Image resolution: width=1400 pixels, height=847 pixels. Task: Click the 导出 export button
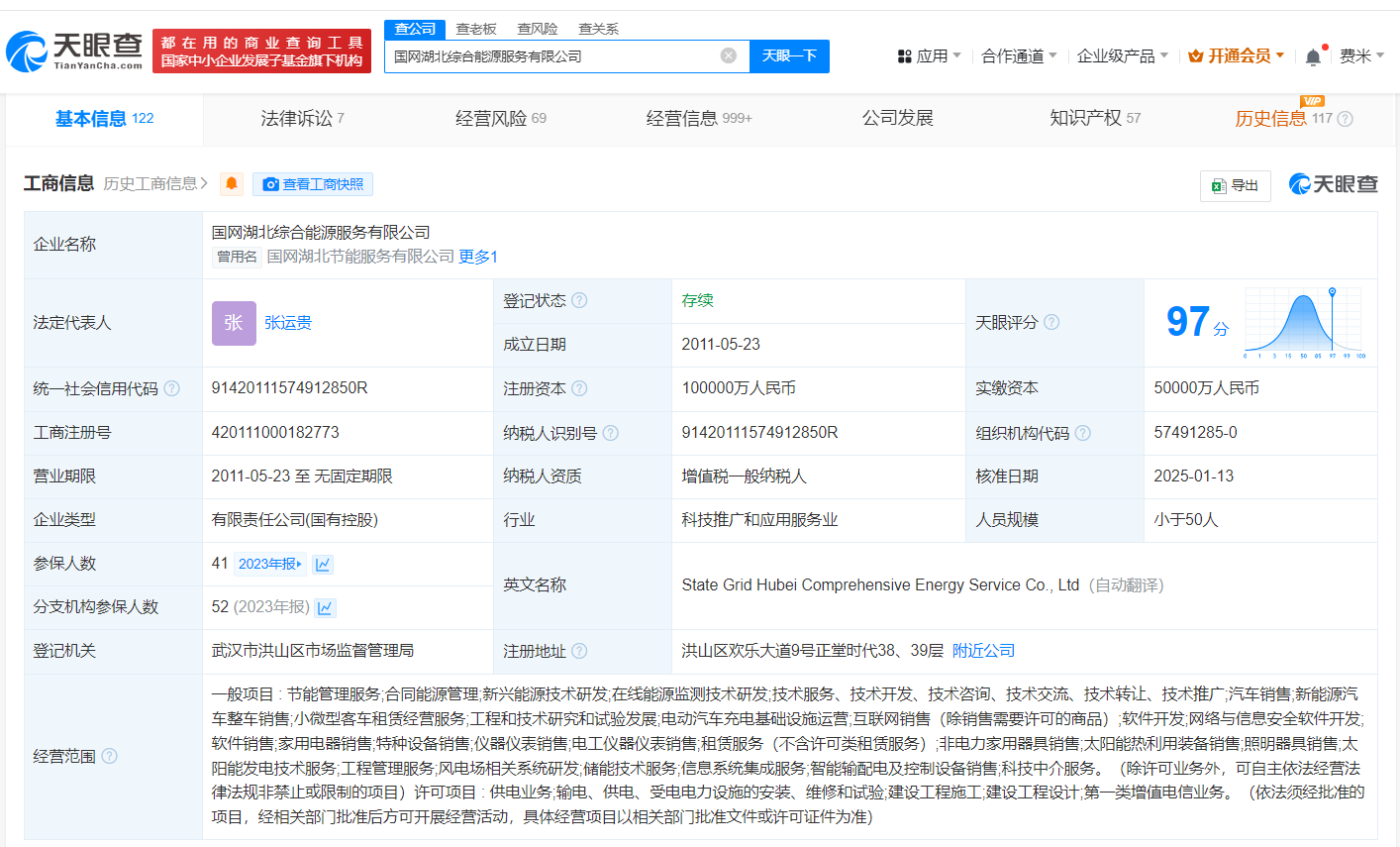[x=1235, y=185]
